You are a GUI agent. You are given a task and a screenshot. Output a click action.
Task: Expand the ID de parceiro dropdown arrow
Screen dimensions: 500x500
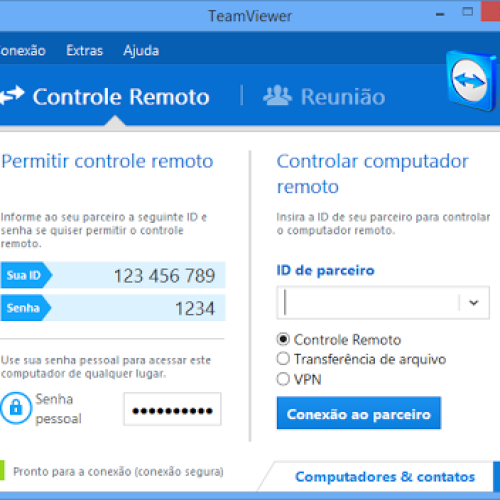coord(474,303)
